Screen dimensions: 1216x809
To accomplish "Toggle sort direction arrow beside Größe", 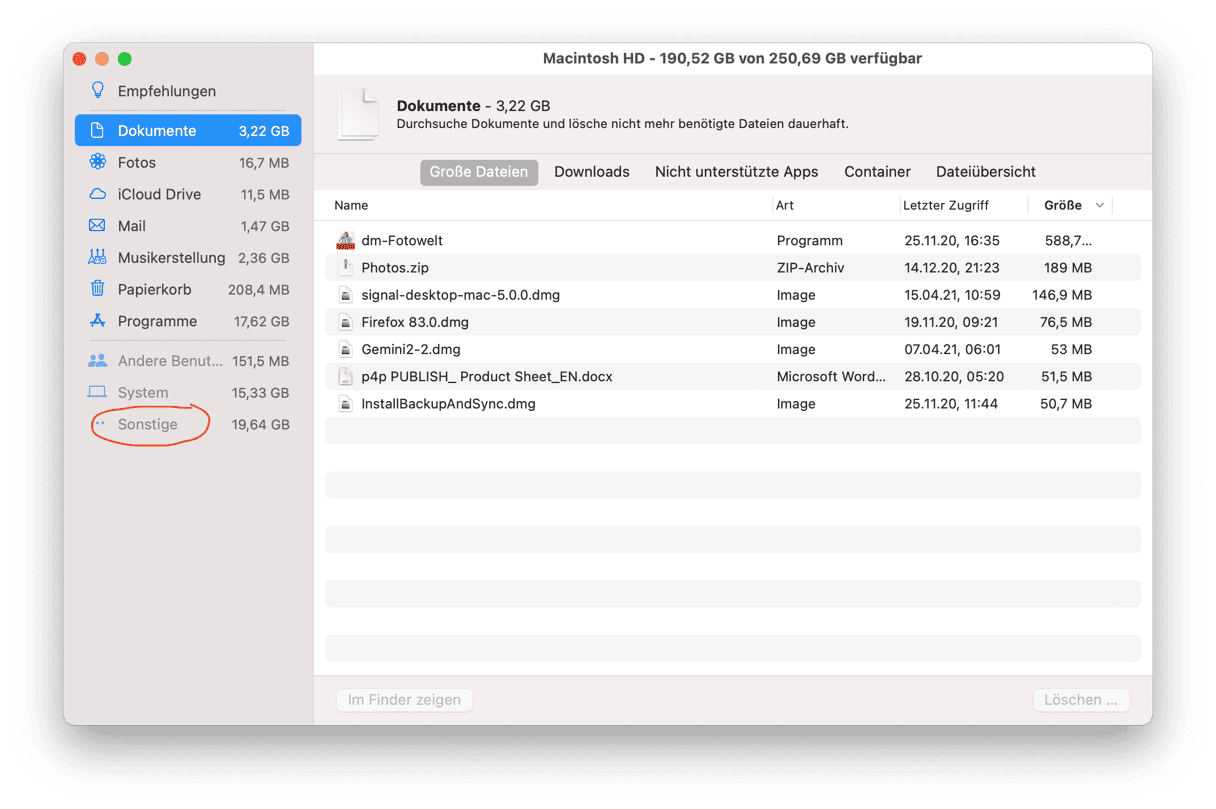I will (1100, 206).
